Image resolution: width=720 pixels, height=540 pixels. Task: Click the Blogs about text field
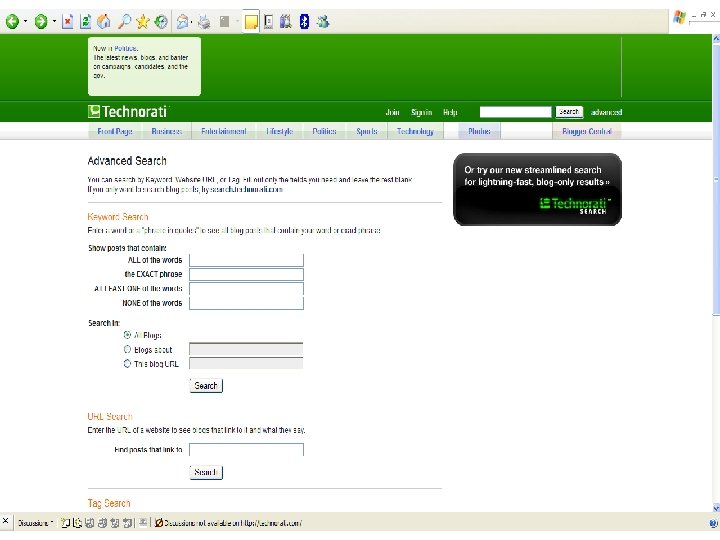[246, 349]
